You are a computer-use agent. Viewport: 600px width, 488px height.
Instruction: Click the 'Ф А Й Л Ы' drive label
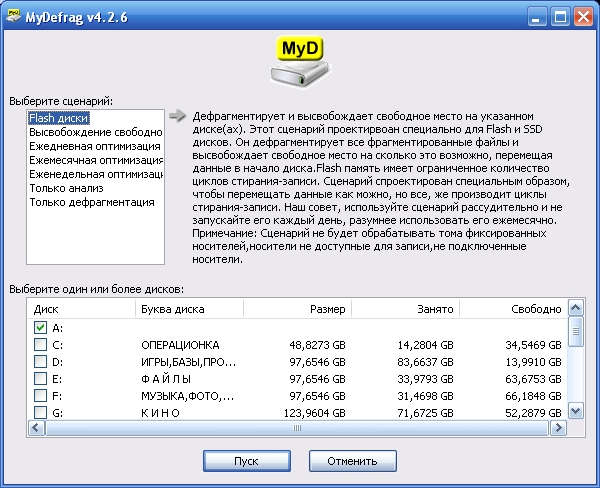166,379
